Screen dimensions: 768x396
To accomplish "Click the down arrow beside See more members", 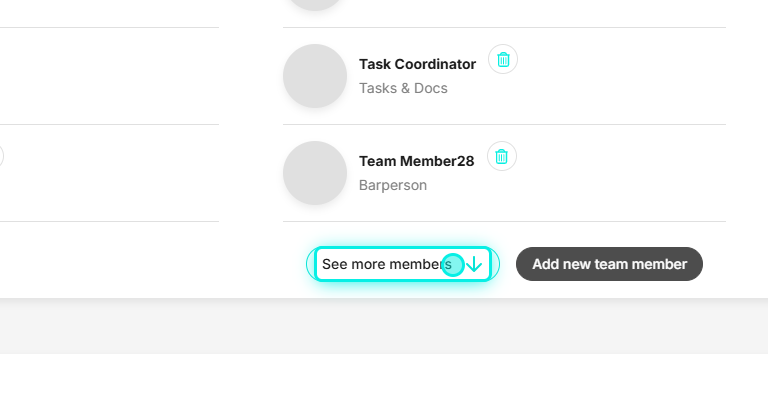I will pos(474,264).
